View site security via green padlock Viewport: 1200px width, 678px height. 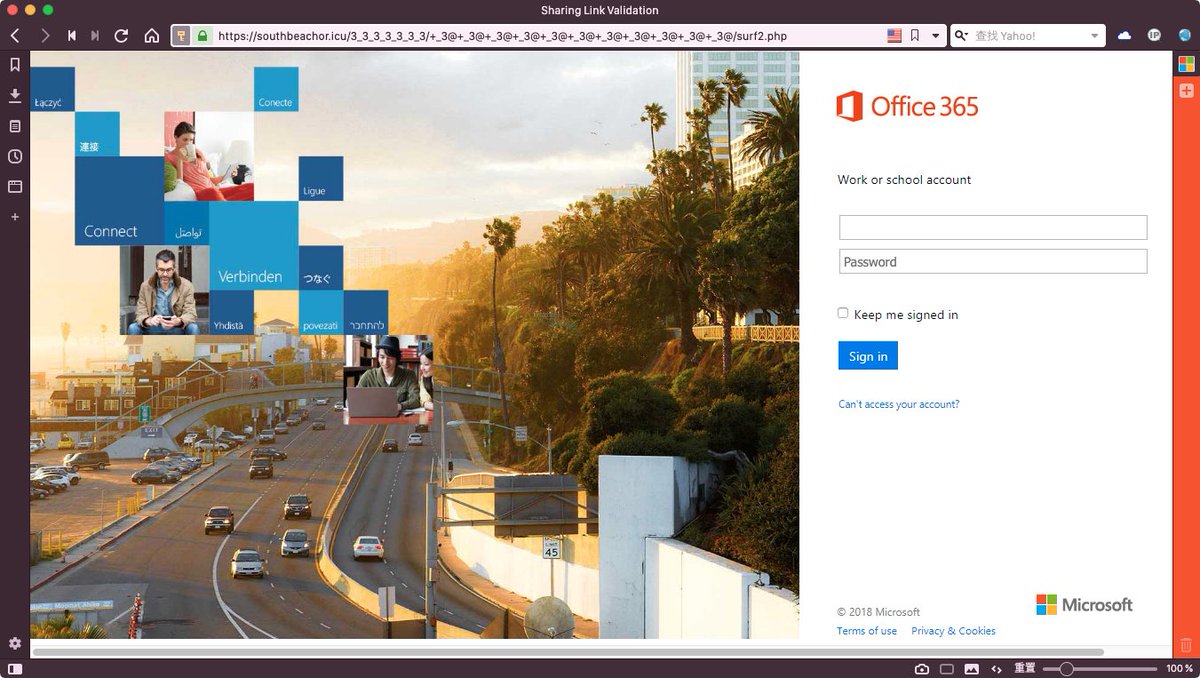coord(202,36)
